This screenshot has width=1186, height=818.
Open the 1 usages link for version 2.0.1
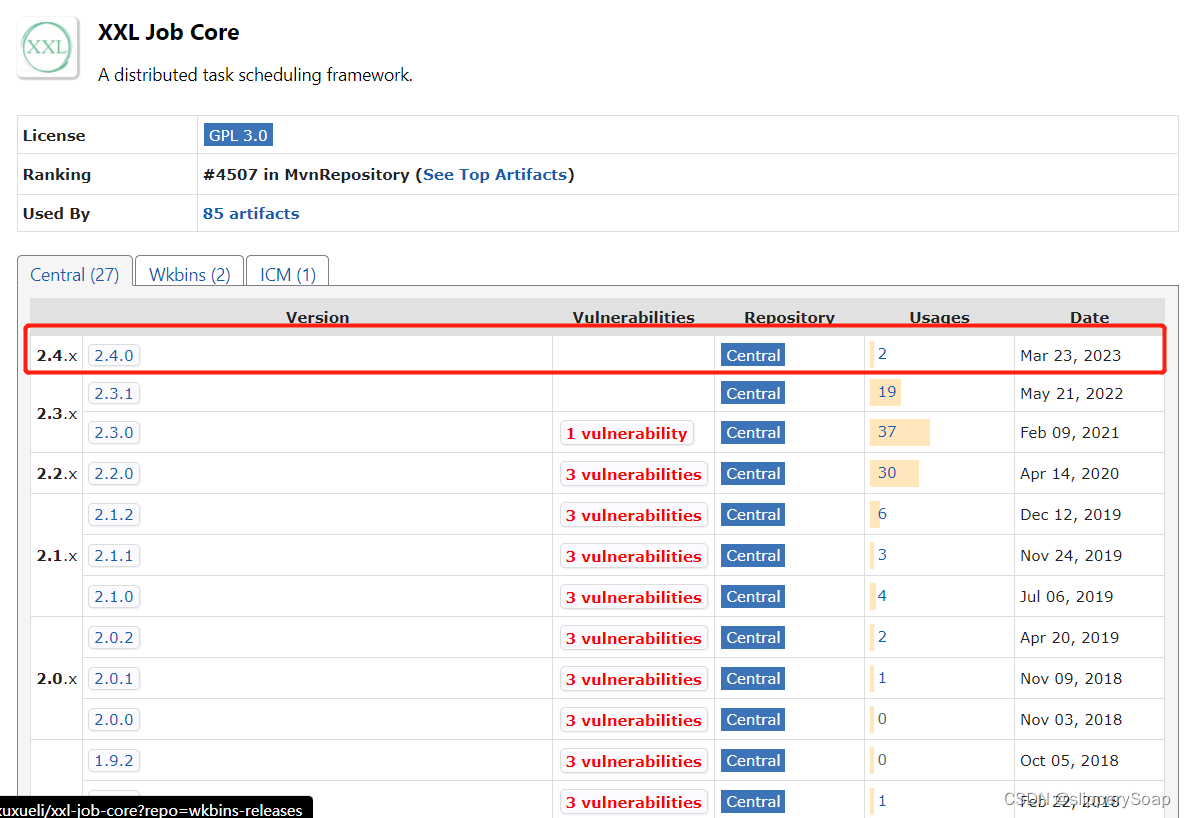882,678
